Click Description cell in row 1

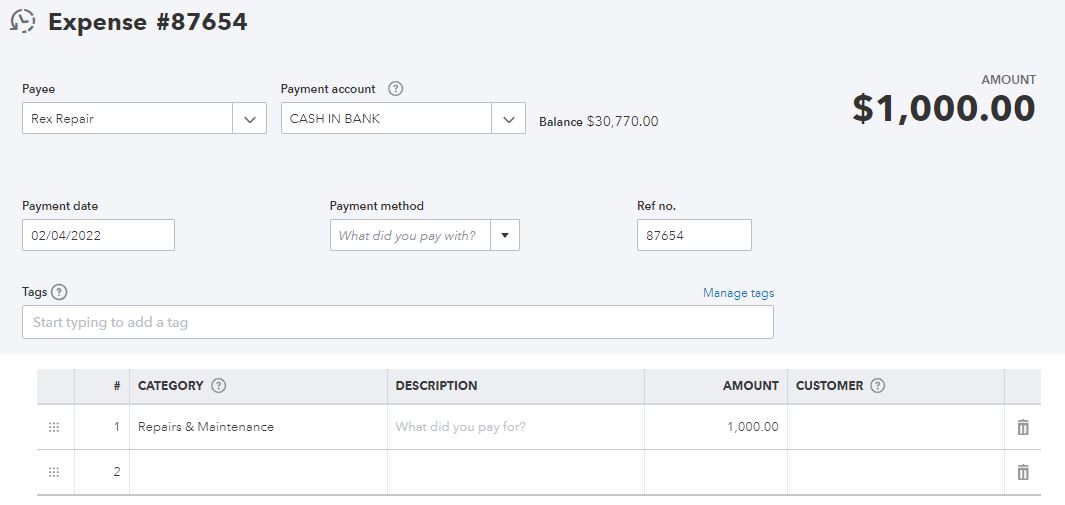515,427
